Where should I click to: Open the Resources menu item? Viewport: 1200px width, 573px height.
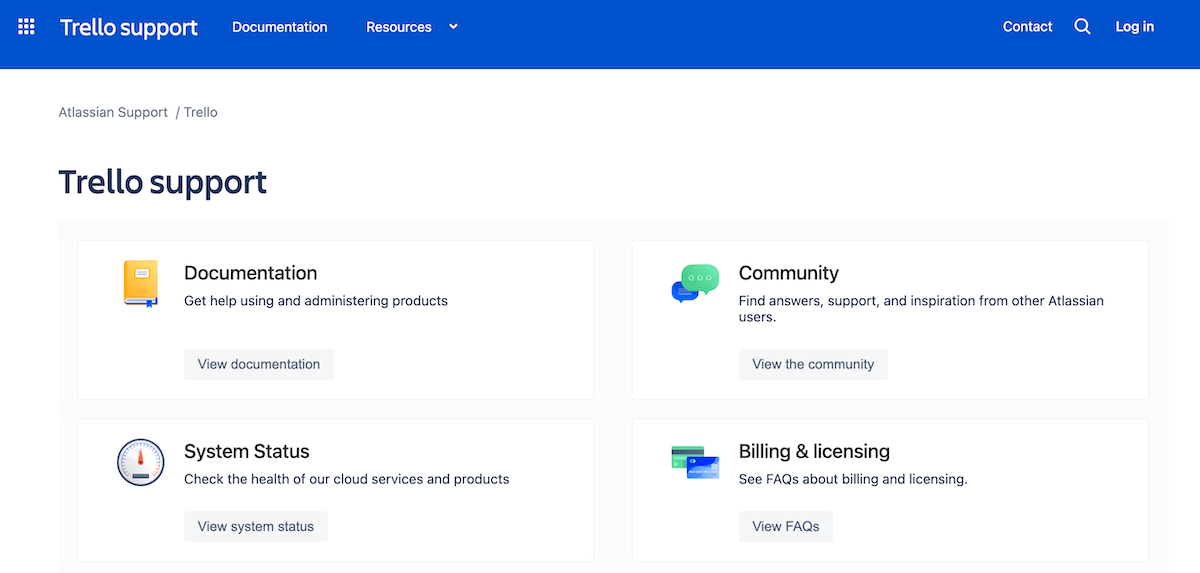point(399,27)
